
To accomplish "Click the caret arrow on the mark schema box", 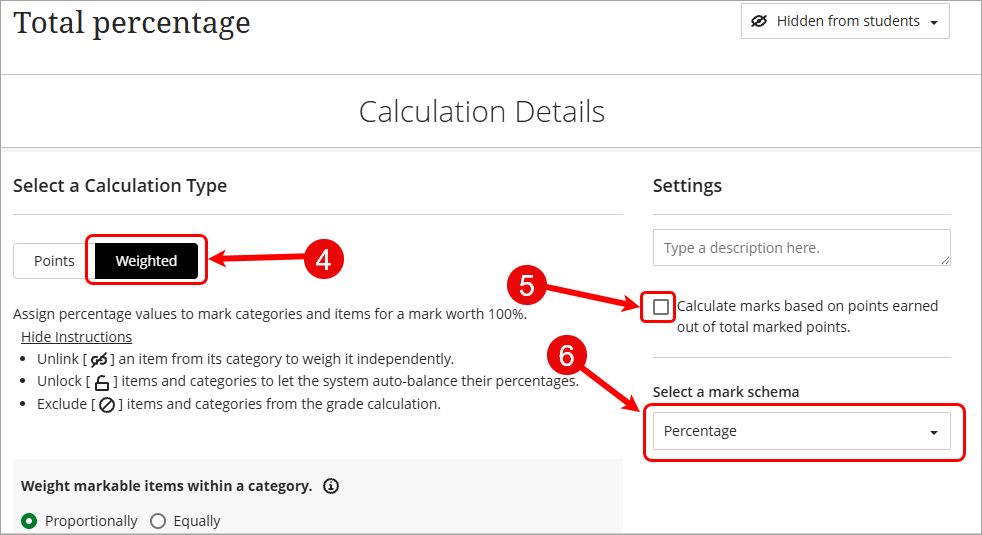I will pyautogui.click(x=934, y=432).
